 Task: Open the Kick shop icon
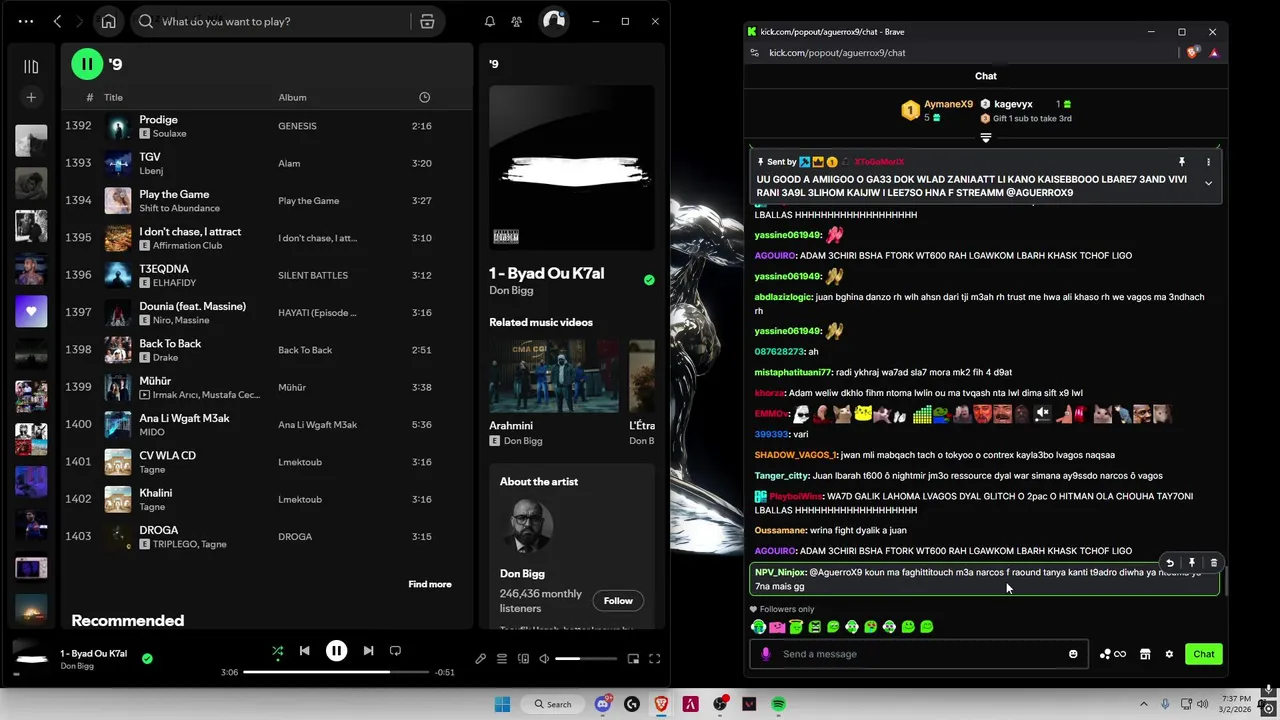pos(1145,654)
